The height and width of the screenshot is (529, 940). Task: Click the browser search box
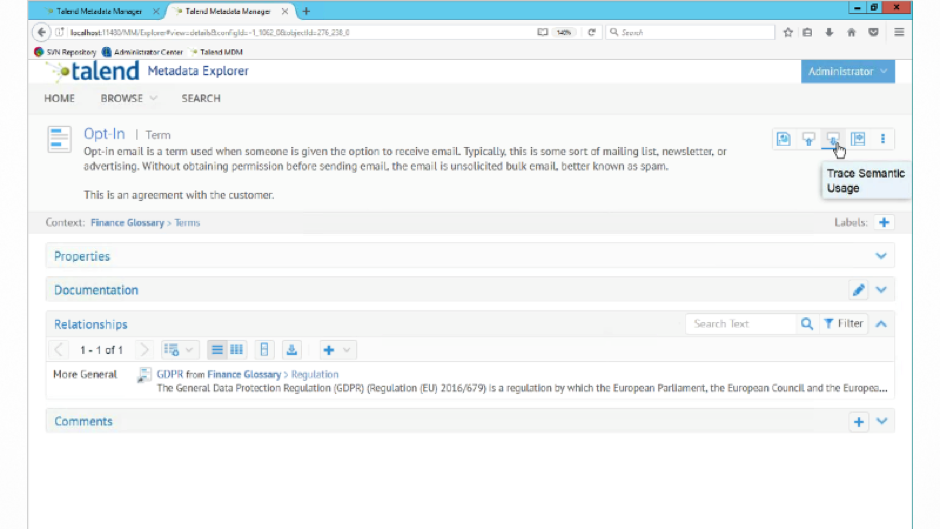(690, 32)
